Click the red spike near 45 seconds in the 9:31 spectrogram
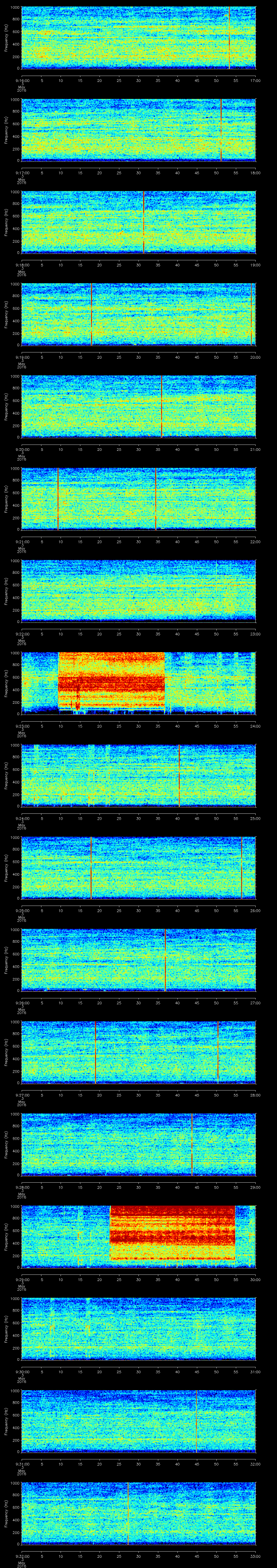The width and height of the screenshot is (277, 1568). tap(197, 1421)
